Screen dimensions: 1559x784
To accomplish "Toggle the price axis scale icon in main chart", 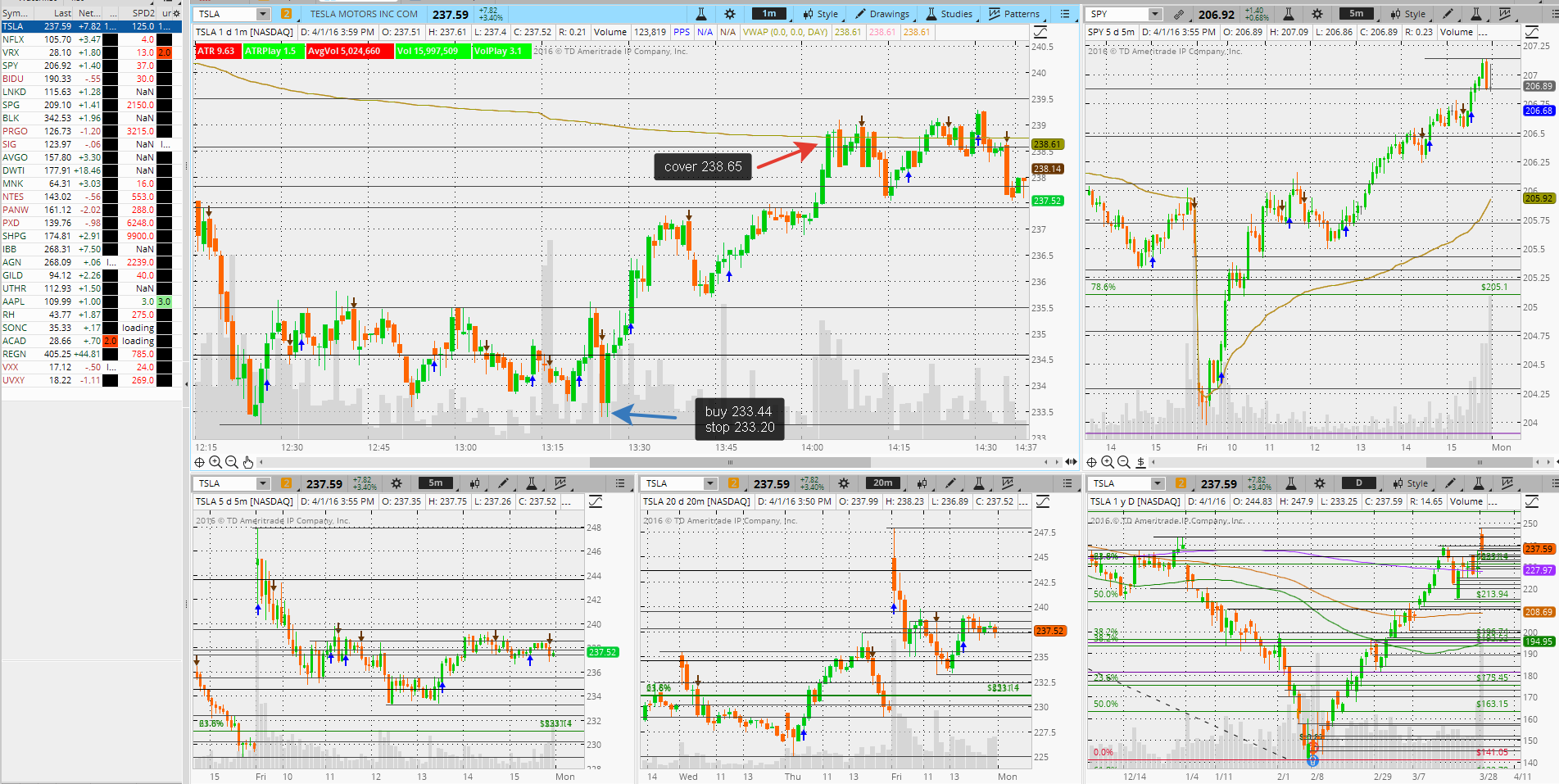I will 1040,32.
